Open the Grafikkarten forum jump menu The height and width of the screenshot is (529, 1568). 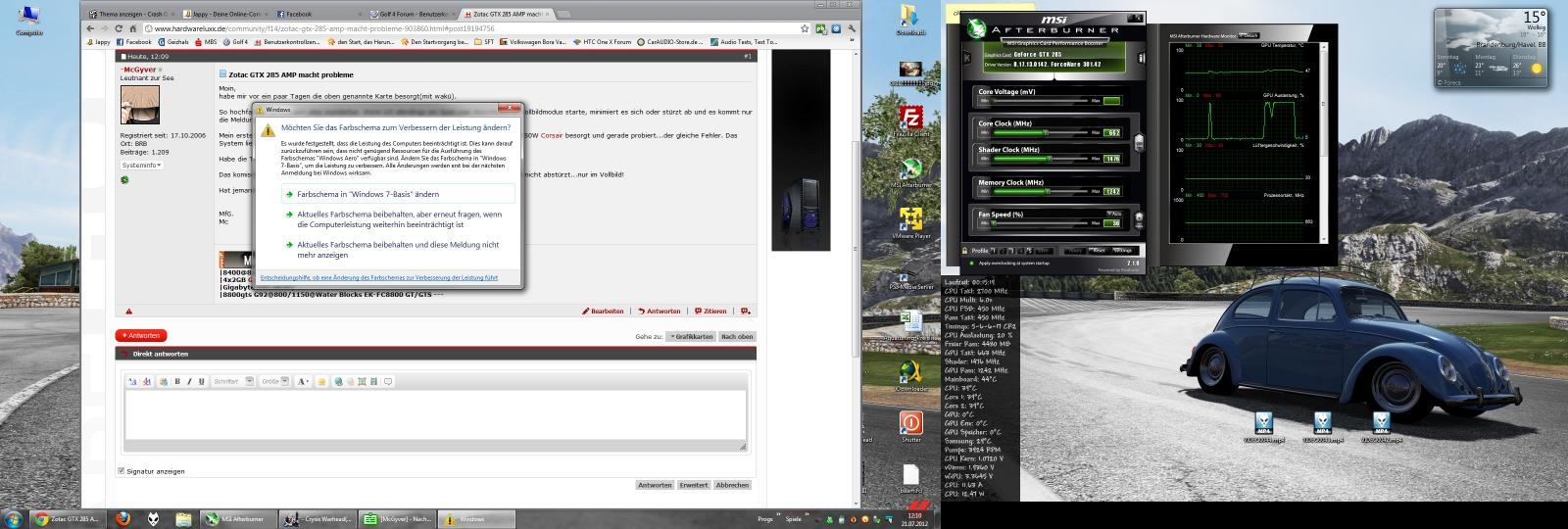tap(691, 336)
